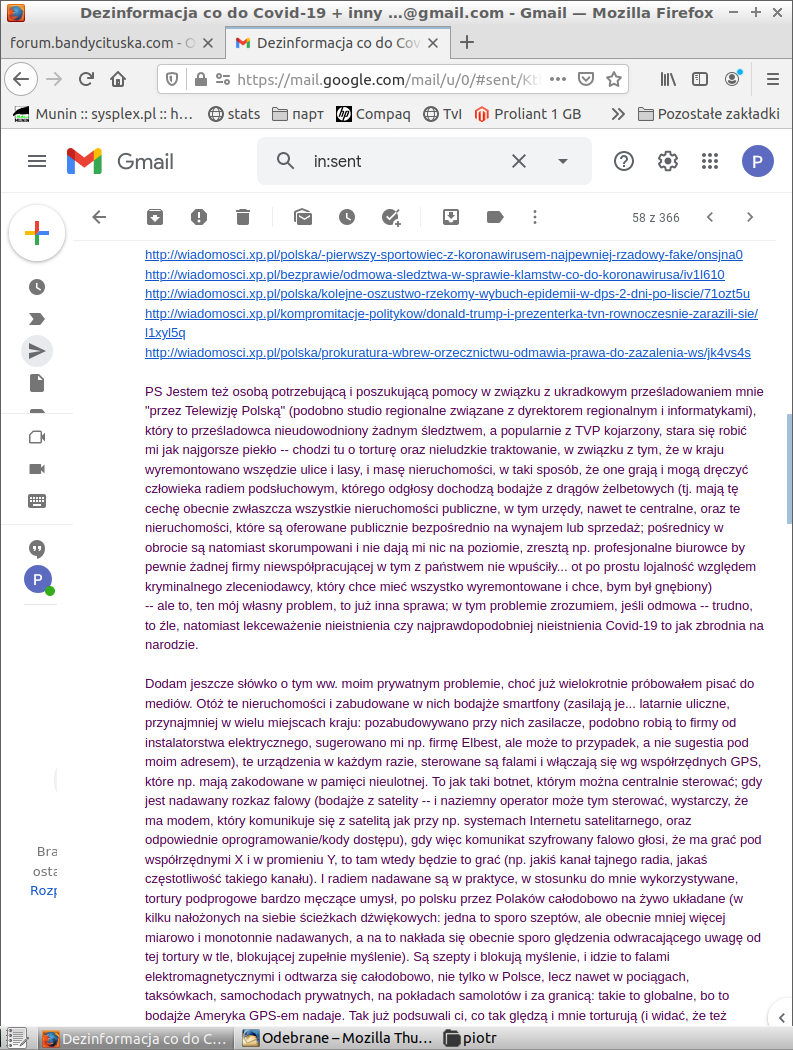Move message to inbox
This screenshot has height=1050, width=793.
coord(451,216)
